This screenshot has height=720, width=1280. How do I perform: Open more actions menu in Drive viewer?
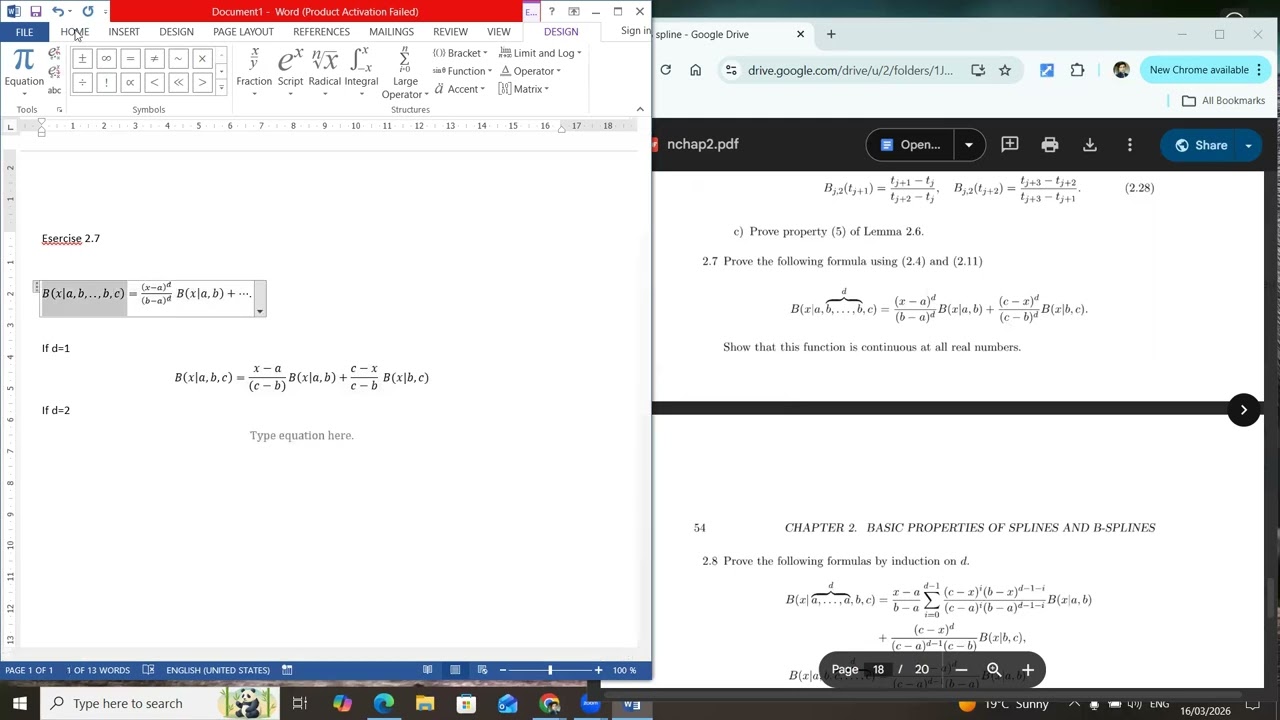point(1130,145)
